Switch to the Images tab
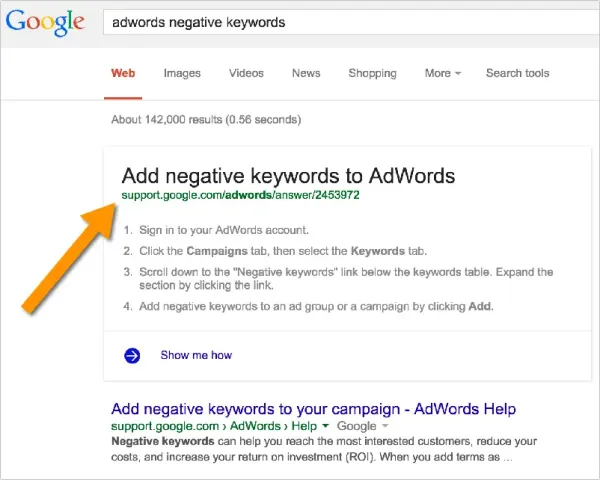This screenshot has height=480, width=600. coord(182,73)
